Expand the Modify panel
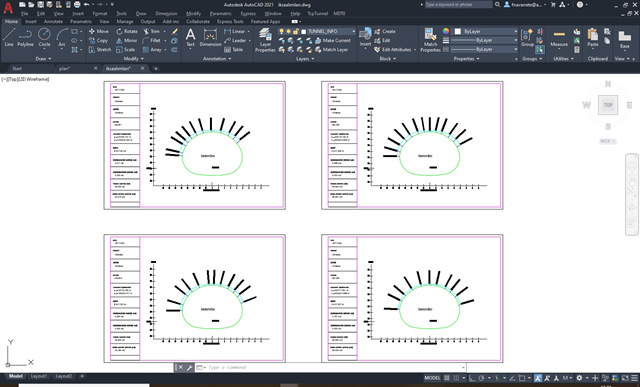640x387 pixels. coord(133,59)
